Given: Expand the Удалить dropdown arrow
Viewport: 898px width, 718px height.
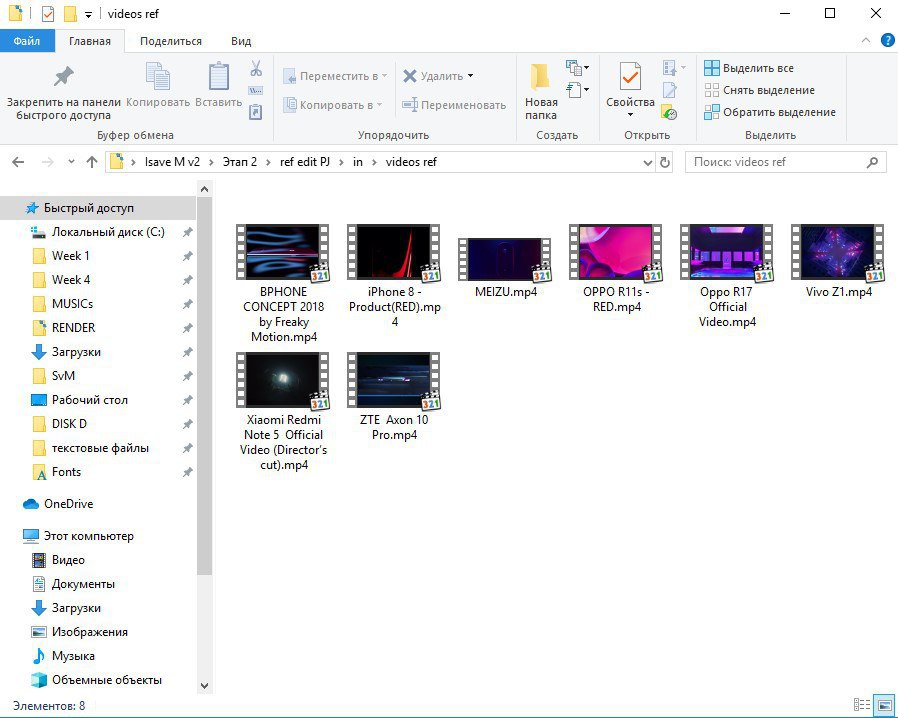Looking at the screenshot, I should [x=470, y=76].
